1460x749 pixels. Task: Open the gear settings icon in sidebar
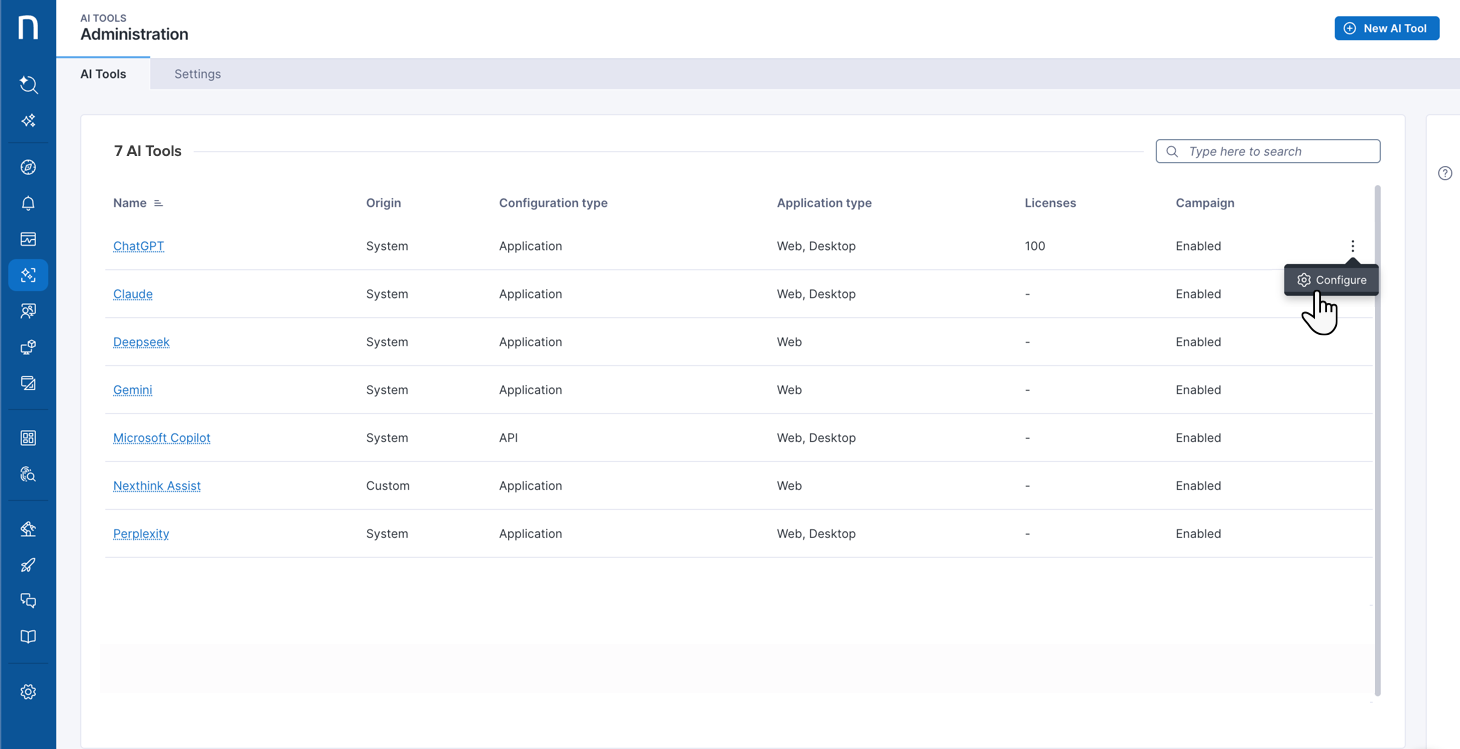tap(28, 692)
